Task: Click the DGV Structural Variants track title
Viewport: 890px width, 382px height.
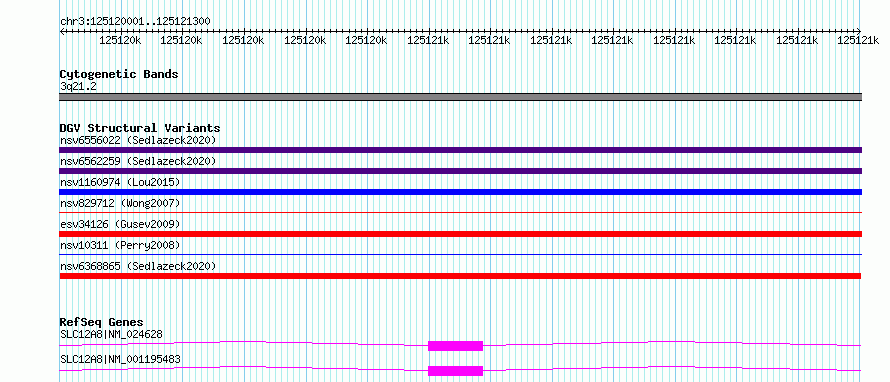Action: coord(140,128)
